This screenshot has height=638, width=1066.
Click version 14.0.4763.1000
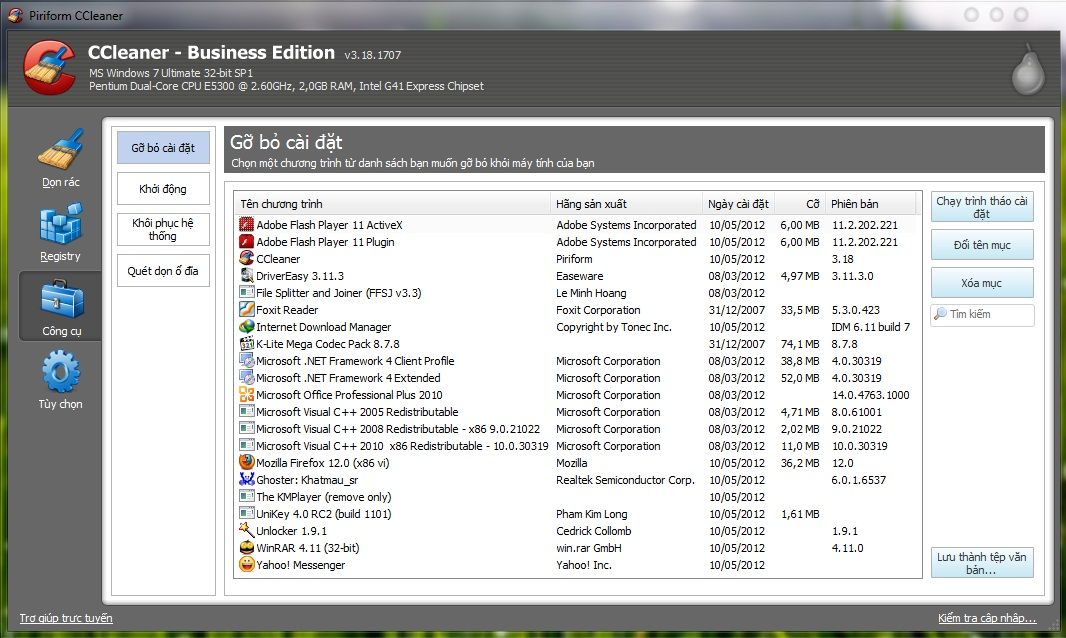(870, 394)
